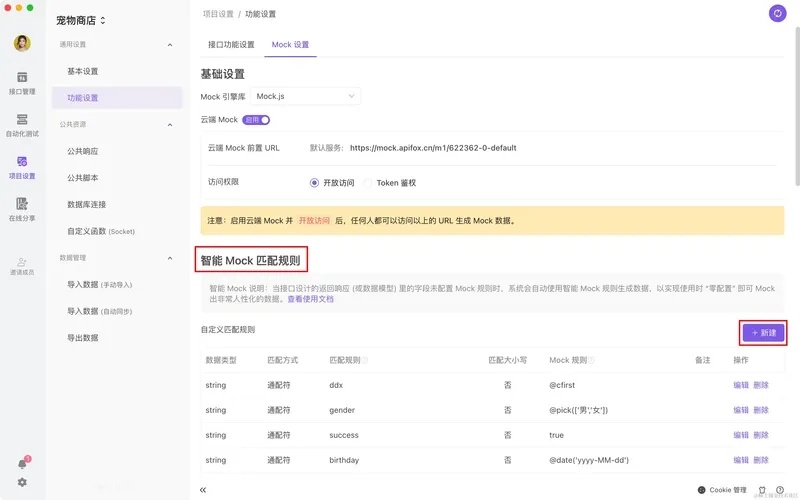The image size is (800, 500).
Task: Collapse the 公共资源 section
Action: 170,124
